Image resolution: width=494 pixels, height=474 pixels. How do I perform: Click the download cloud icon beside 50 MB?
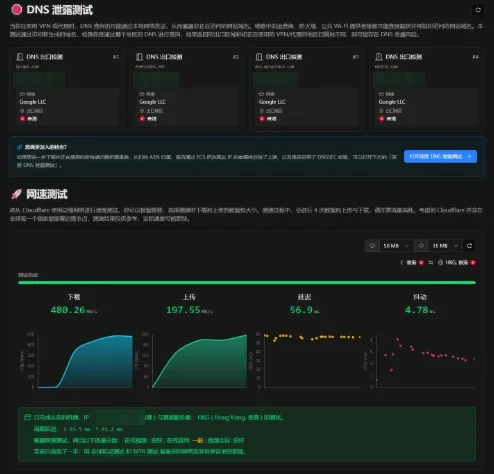pos(372,246)
